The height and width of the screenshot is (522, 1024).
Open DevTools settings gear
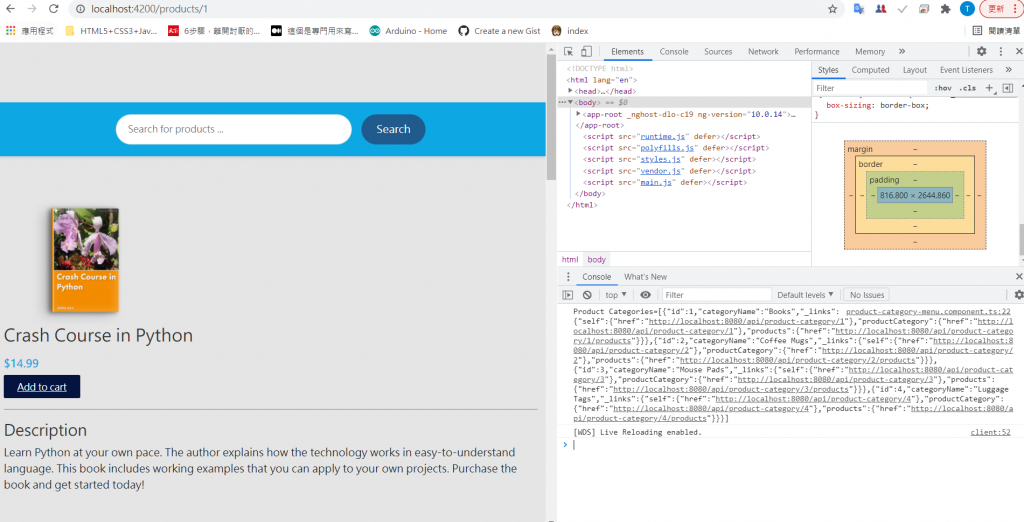982,52
